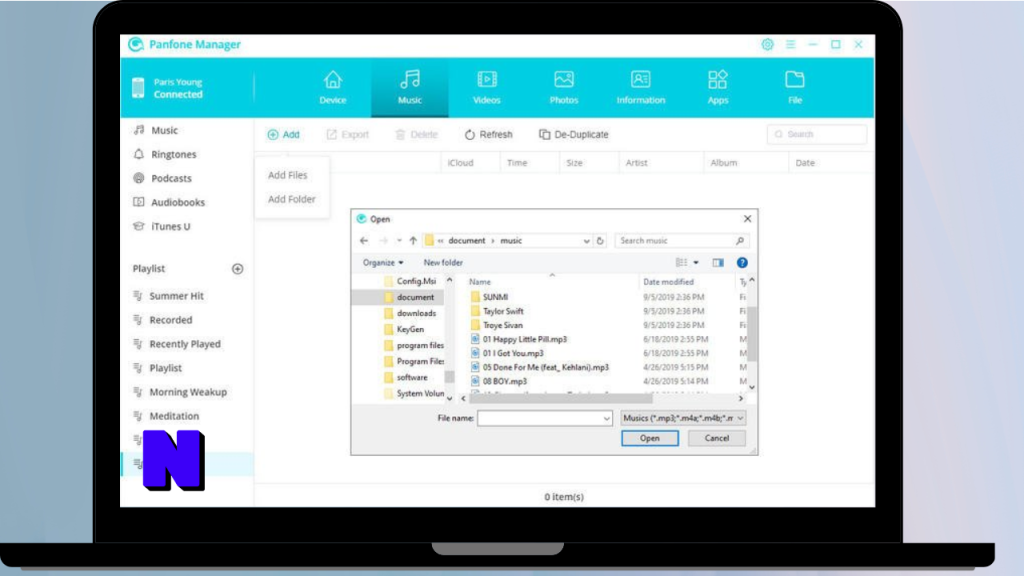Switch to the Apps tab
The height and width of the screenshot is (576, 1024).
(718, 88)
